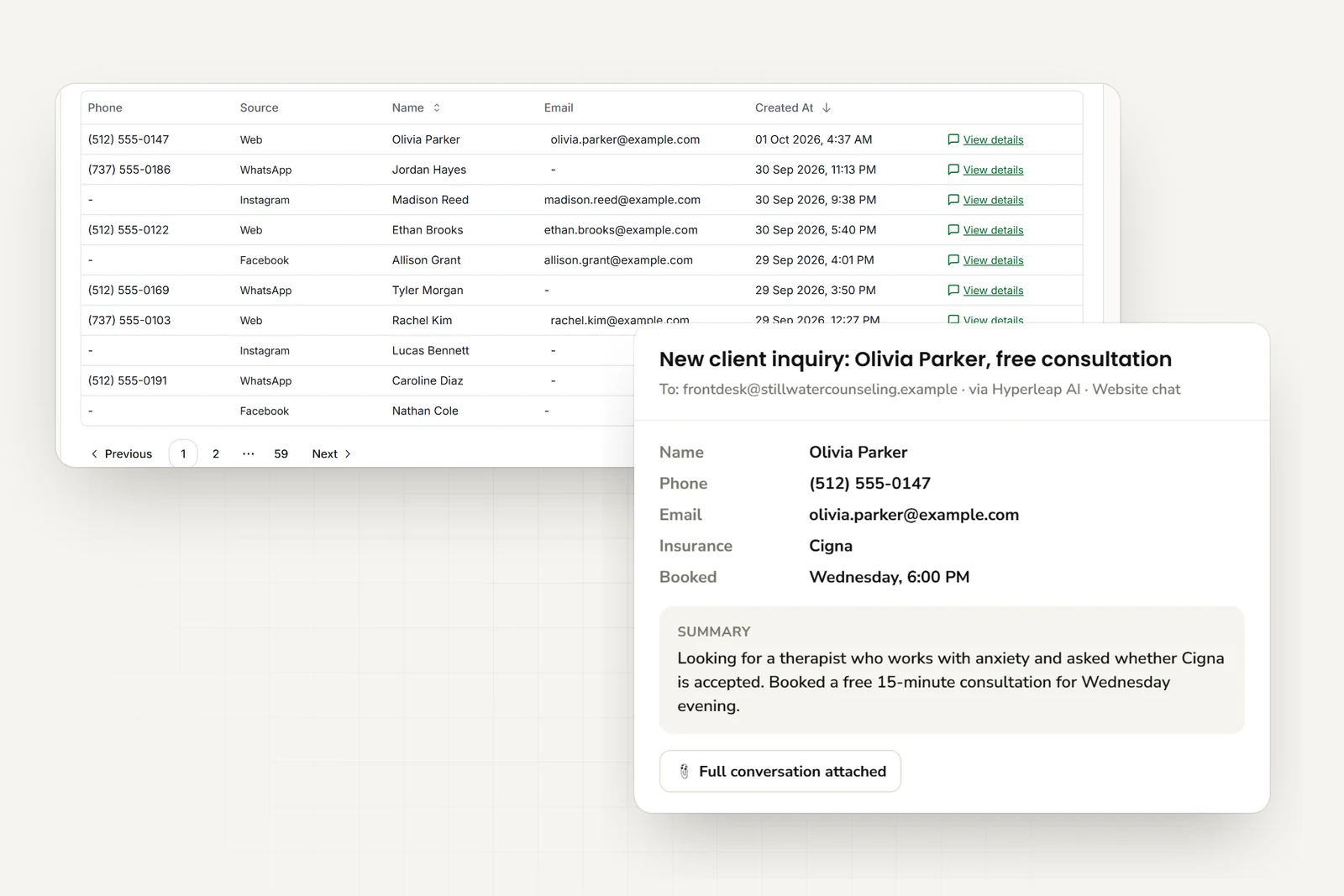Open the Full conversation attached button

tap(780, 771)
